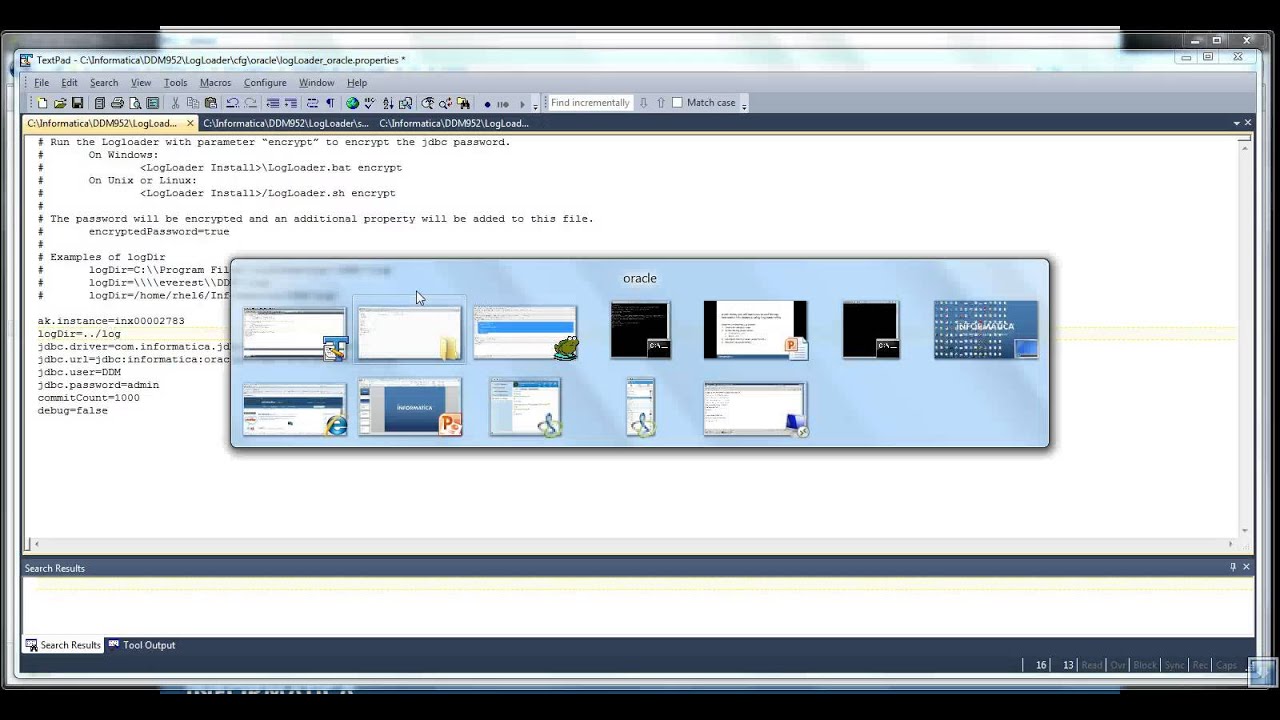Click the Sort A-Z toolbar icon
The height and width of the screenshot is (720, 1280).
388,103
